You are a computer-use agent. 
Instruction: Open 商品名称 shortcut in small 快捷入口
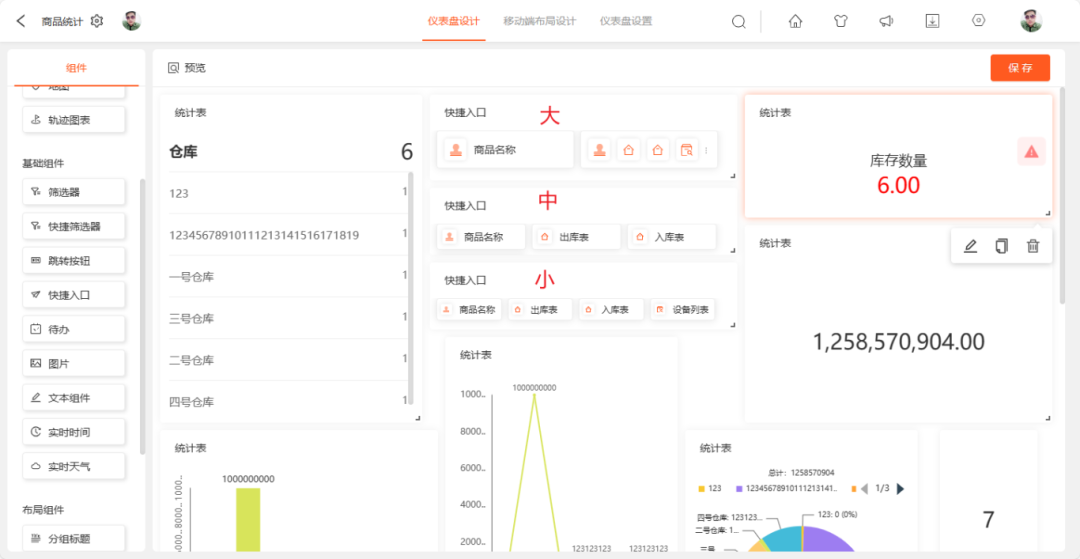(470, 310)
